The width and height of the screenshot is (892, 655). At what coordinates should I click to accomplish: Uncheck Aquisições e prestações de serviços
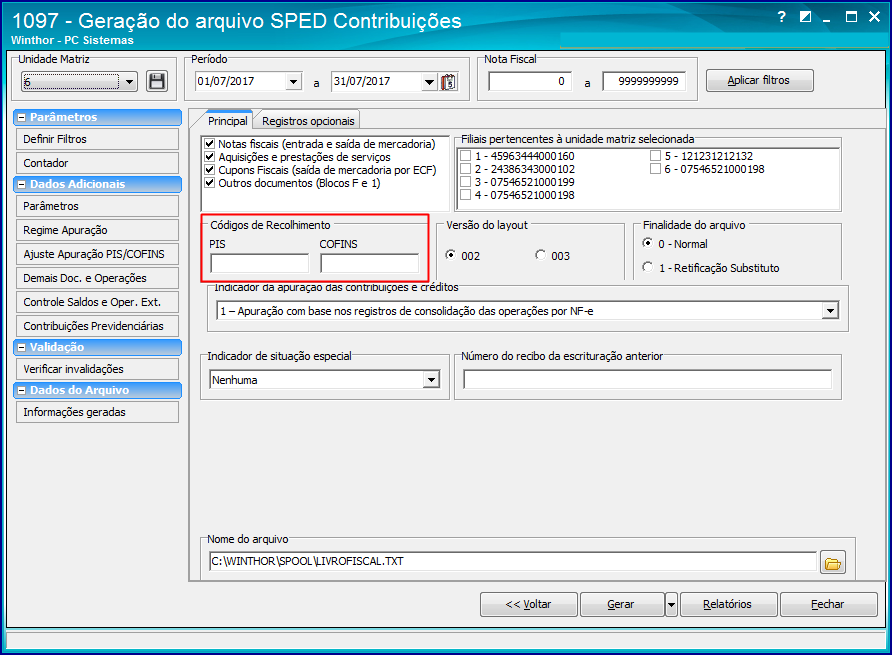[209, 157]
